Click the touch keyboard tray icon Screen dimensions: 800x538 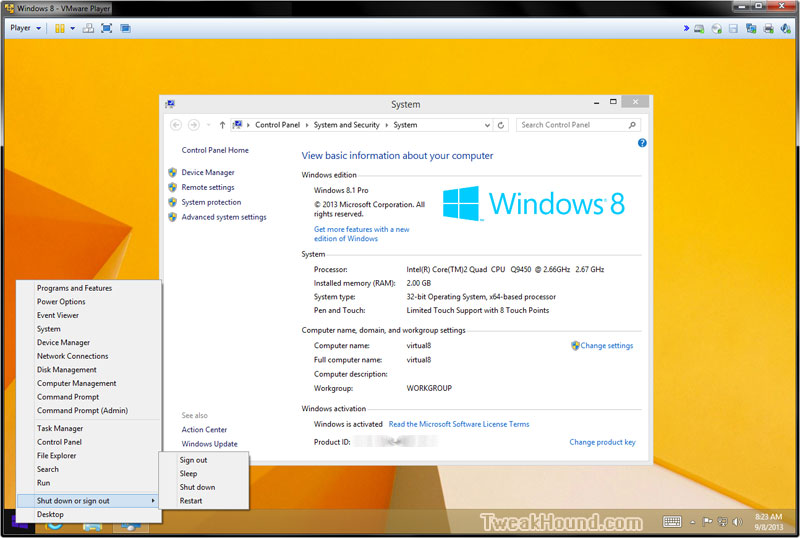671,521
